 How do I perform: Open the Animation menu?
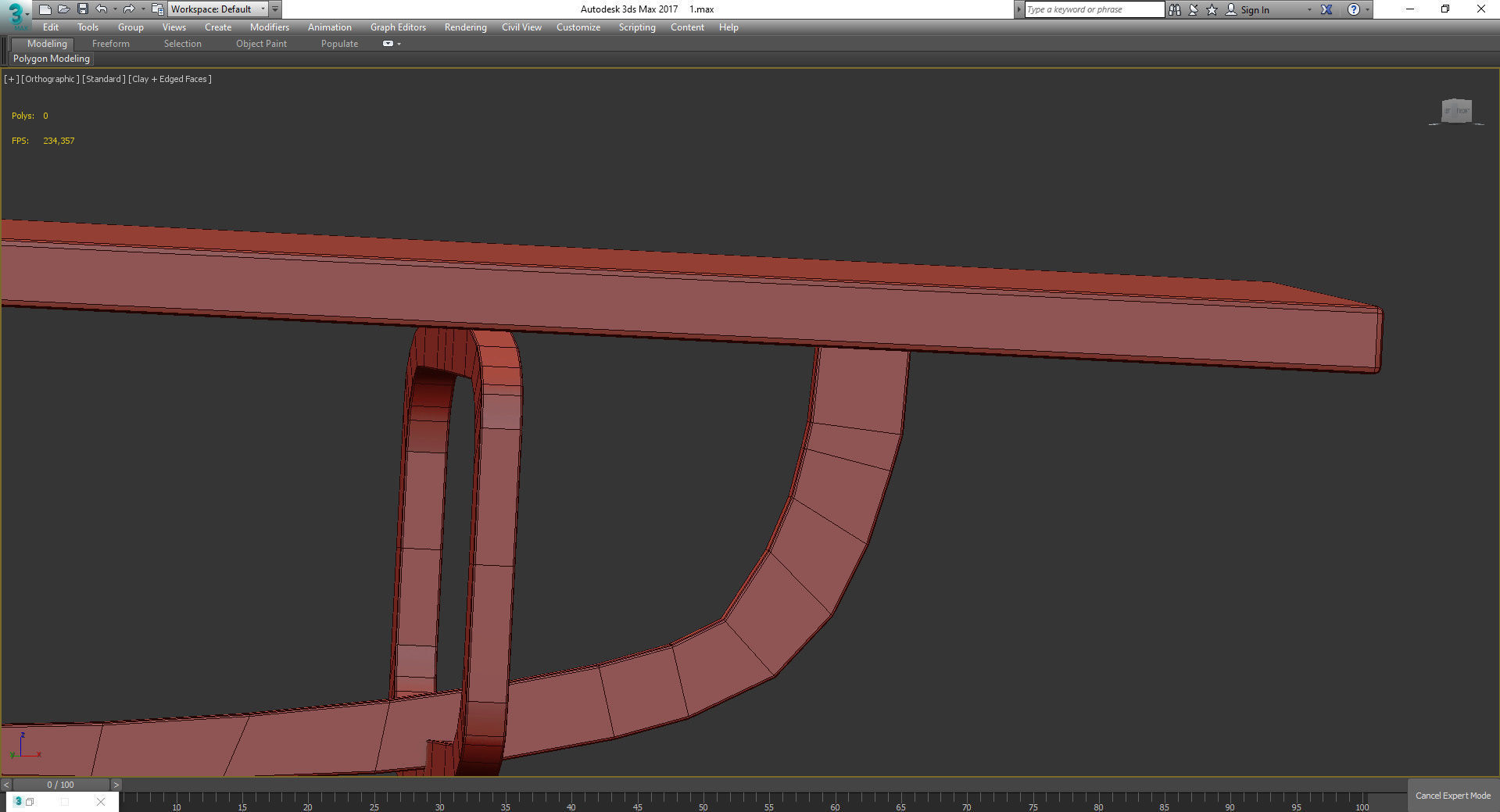point(330,27)
